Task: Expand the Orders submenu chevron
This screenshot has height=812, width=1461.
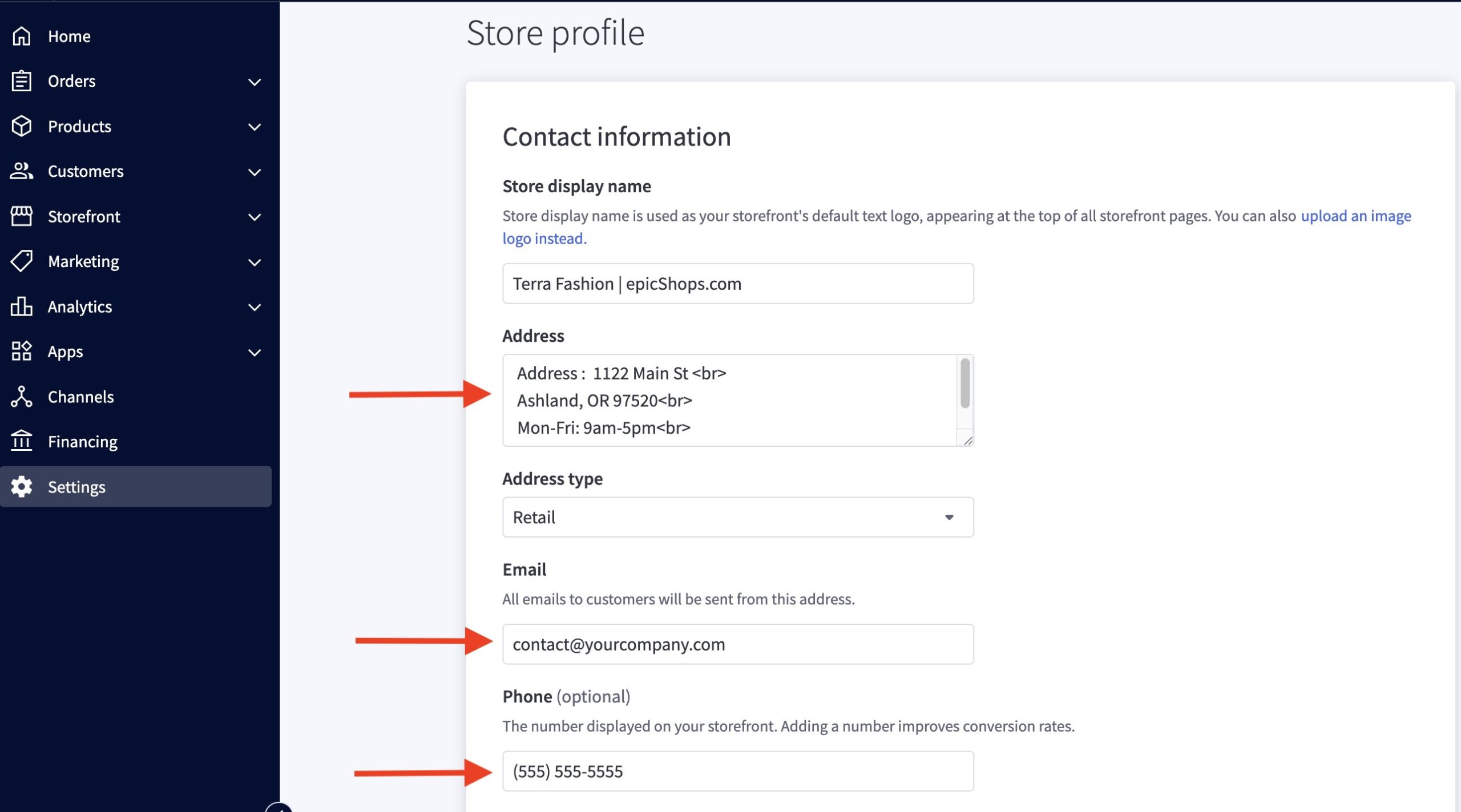Action: [x=255, y=82]
